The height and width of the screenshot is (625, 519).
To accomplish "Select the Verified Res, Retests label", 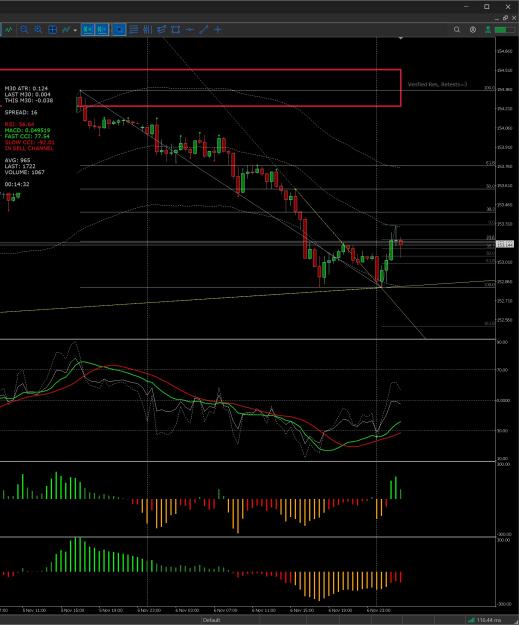I will (437, 85).
